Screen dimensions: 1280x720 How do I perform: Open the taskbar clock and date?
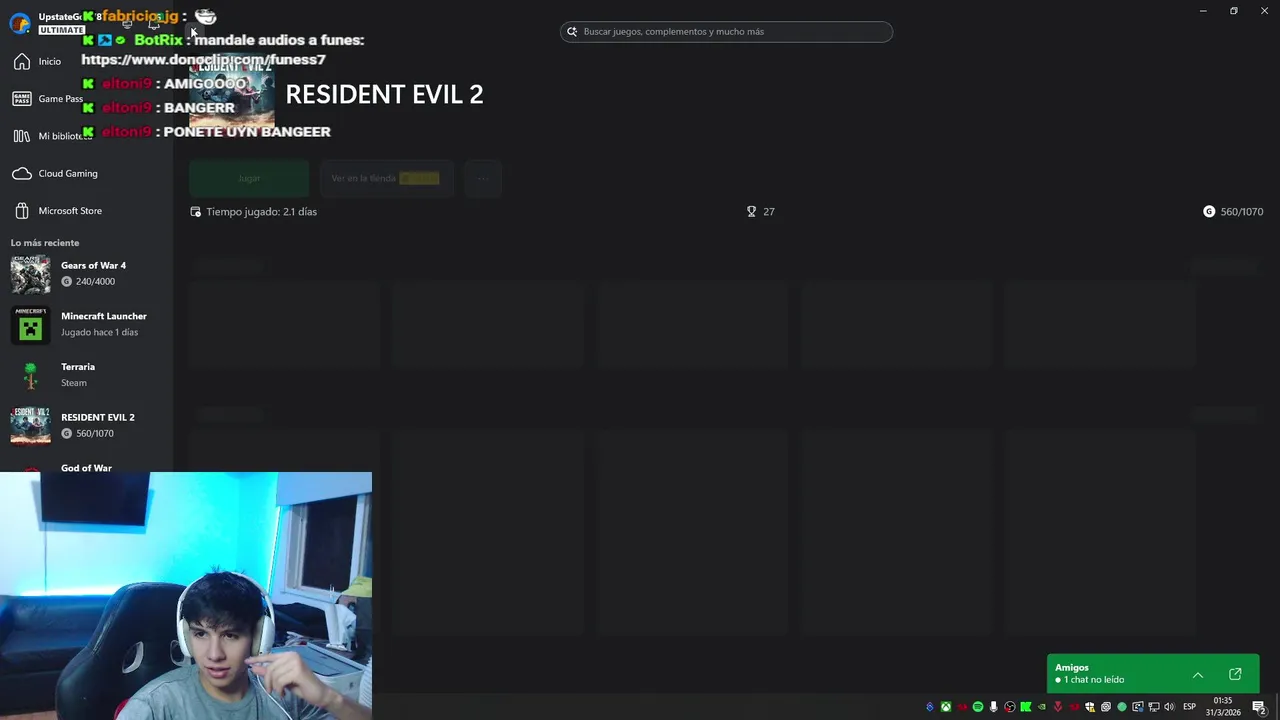(x=1223, y=707)
